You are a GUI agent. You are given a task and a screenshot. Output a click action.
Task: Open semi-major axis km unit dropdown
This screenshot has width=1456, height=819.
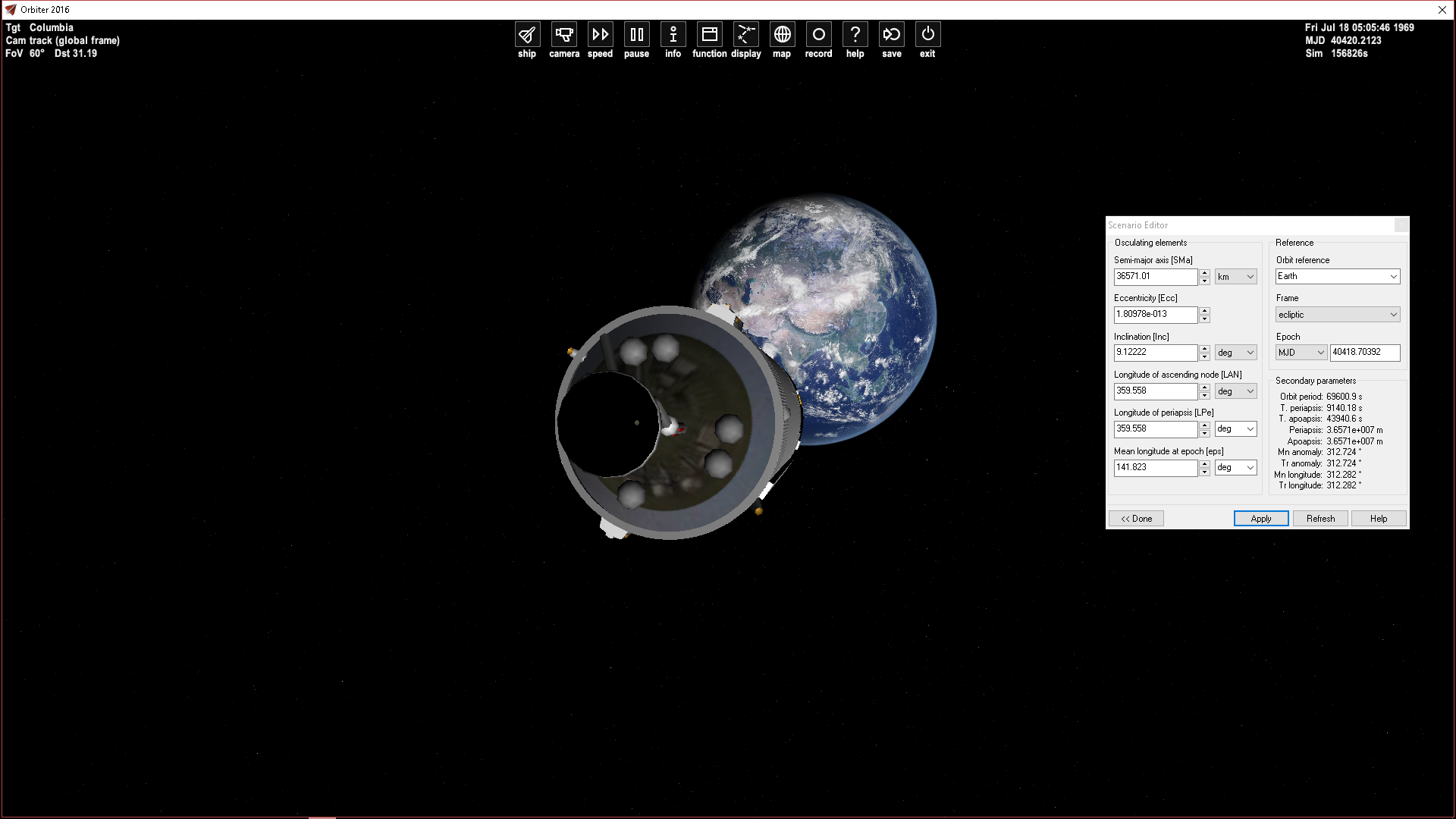point(1235,277)
